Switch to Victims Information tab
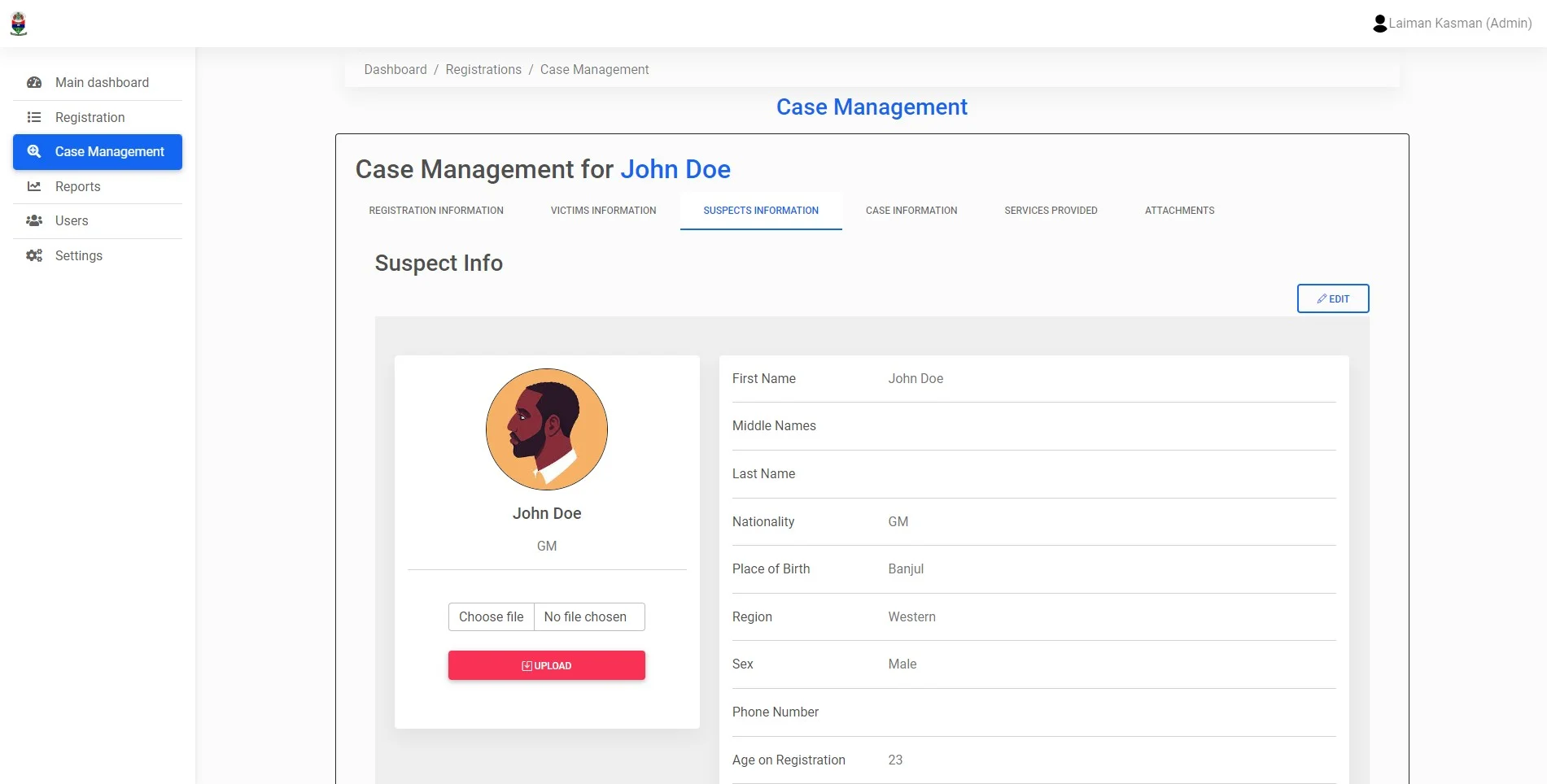This screenshot has width=1547, height=784. [603, 211]
